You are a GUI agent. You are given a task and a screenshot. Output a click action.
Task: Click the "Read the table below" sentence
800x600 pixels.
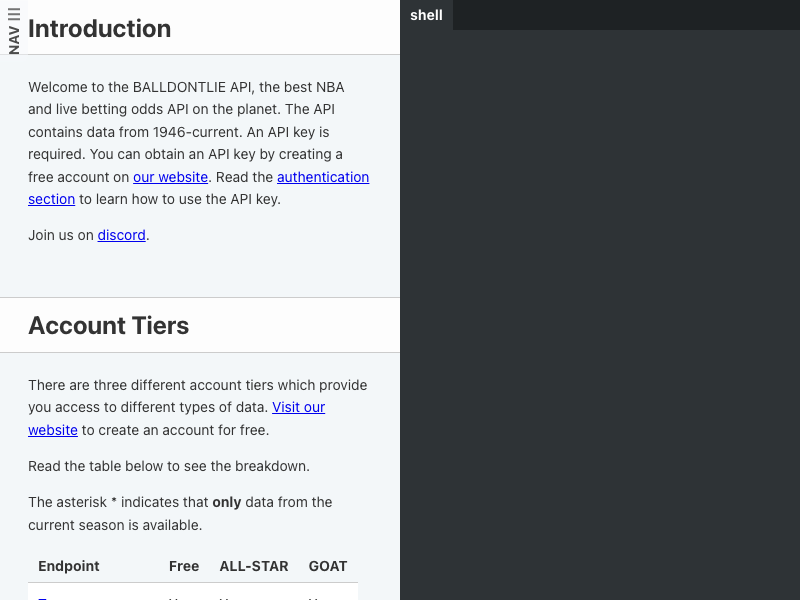tap(169, 466)
